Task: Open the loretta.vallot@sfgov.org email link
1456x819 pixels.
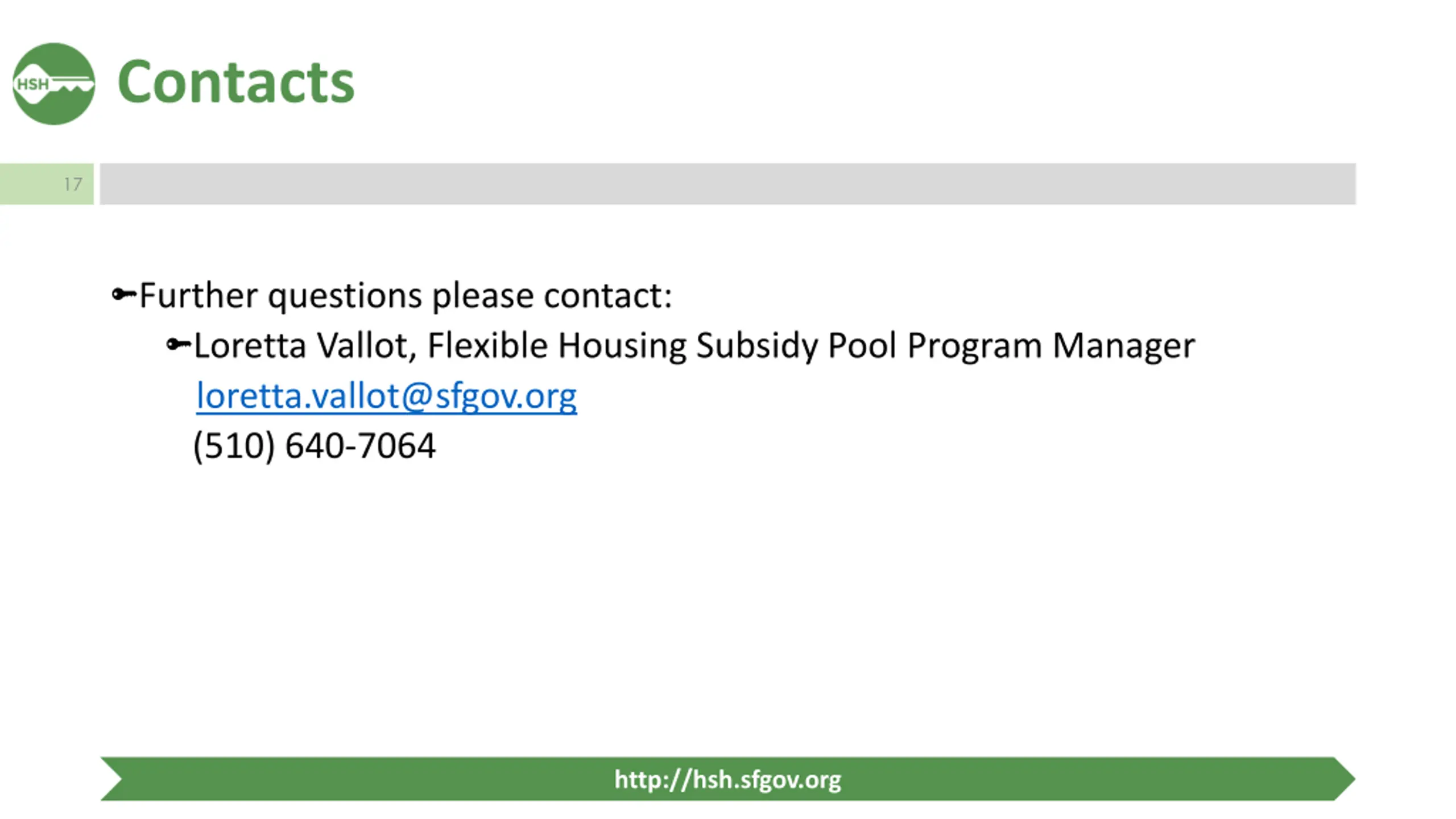Action: [x=386, y=395]
